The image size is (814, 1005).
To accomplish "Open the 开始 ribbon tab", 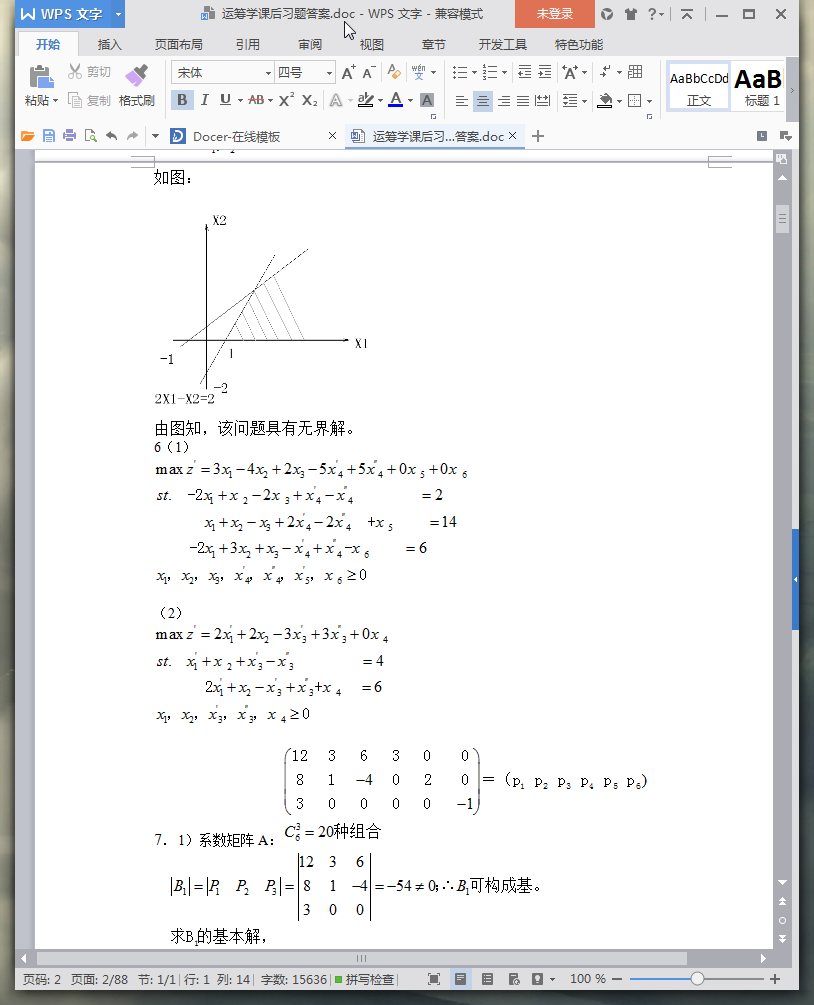I will point(48,44).
